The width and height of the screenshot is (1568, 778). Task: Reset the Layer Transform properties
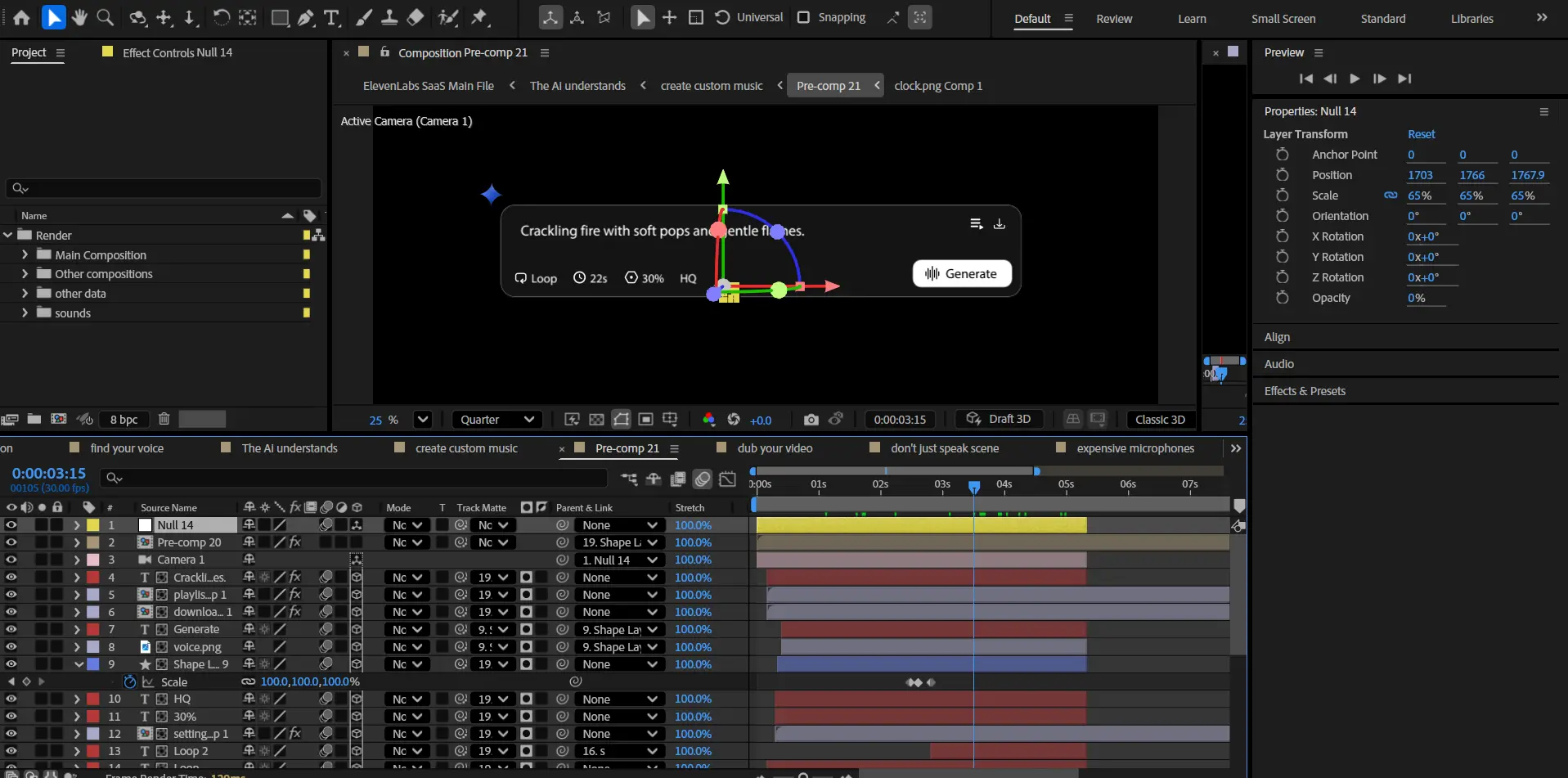(x=1421, y=134)
